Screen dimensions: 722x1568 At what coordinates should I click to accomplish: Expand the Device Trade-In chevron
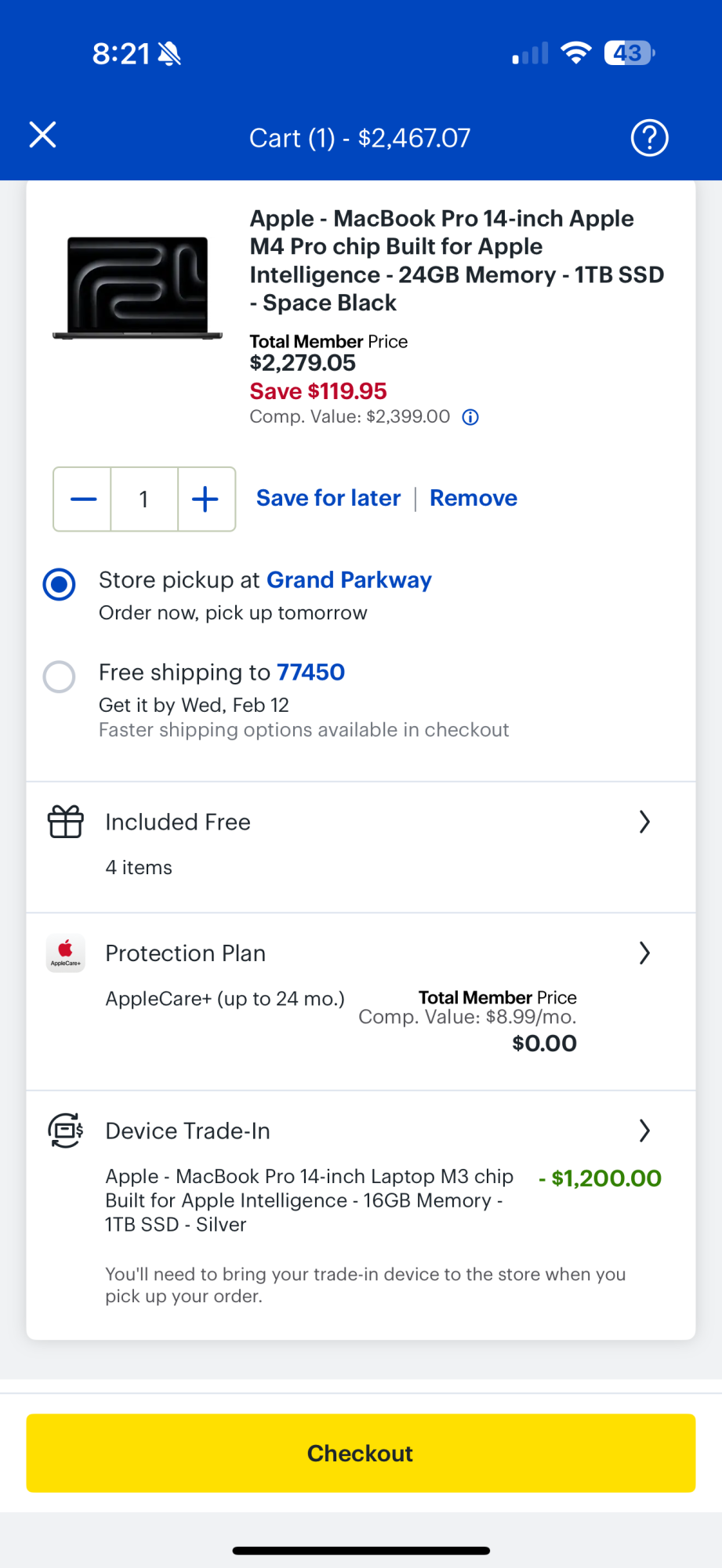(644, 1131)
